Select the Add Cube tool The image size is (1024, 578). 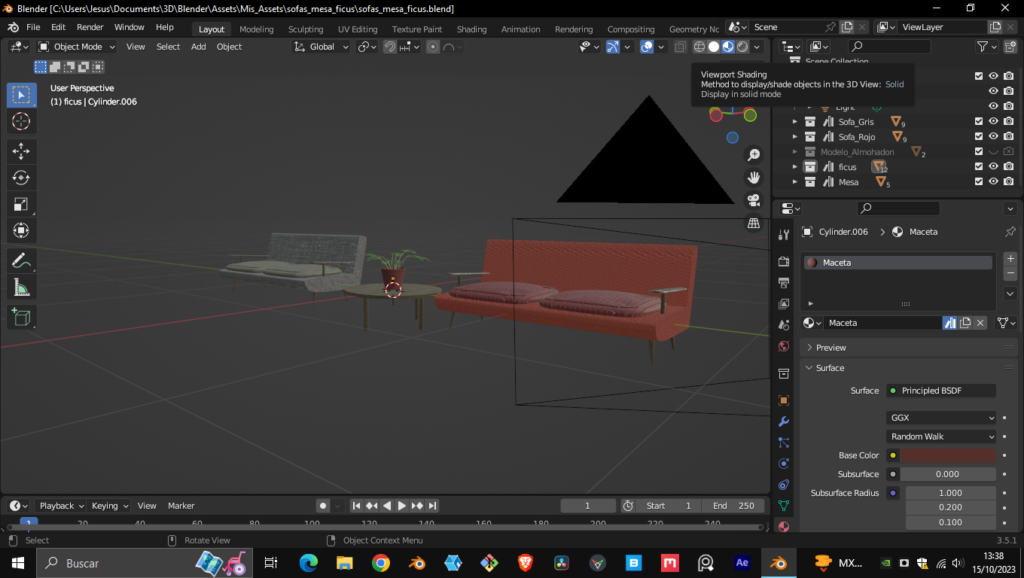coord(21,317)
